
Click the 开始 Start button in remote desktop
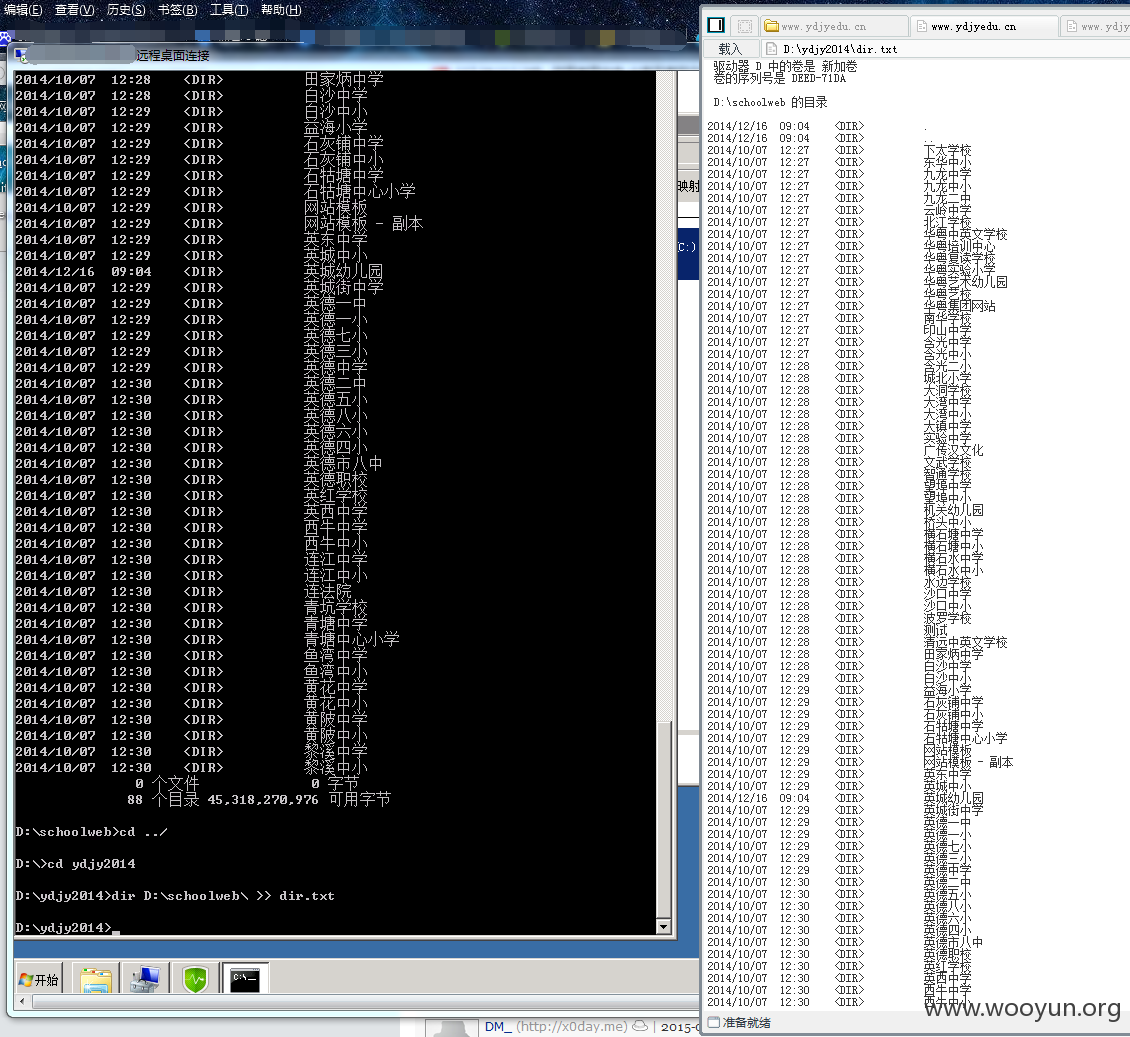click(x=39, y=979)
